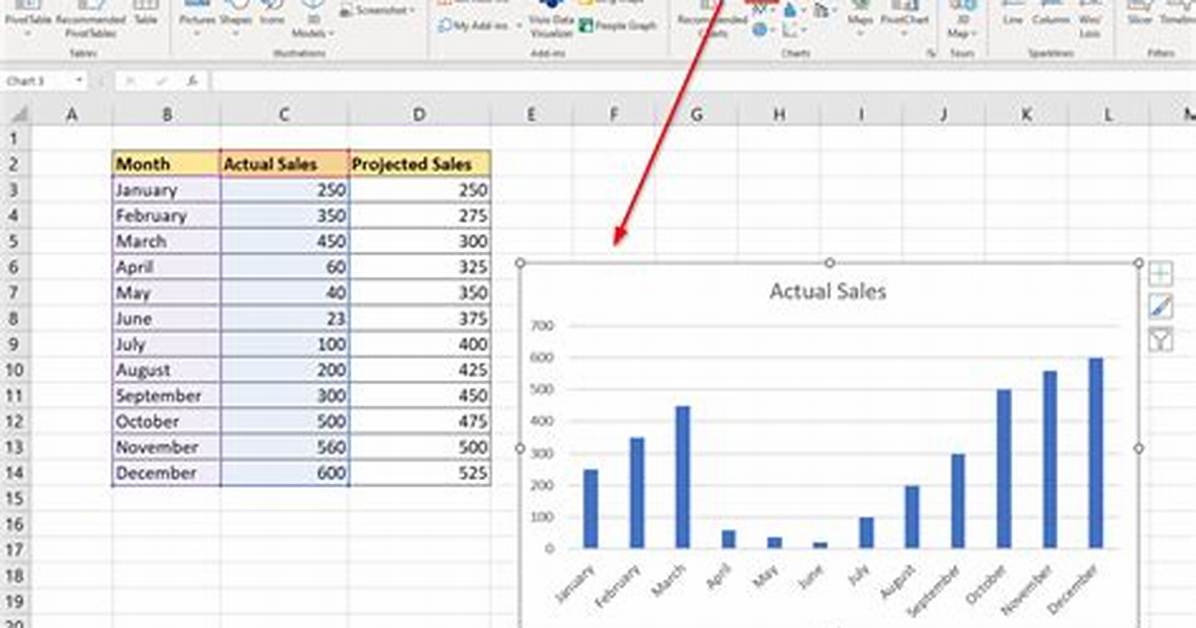The width and height of the screenshot is (1196, 628).
Task: Click the Icons insert button
Action: coord(272,14)
